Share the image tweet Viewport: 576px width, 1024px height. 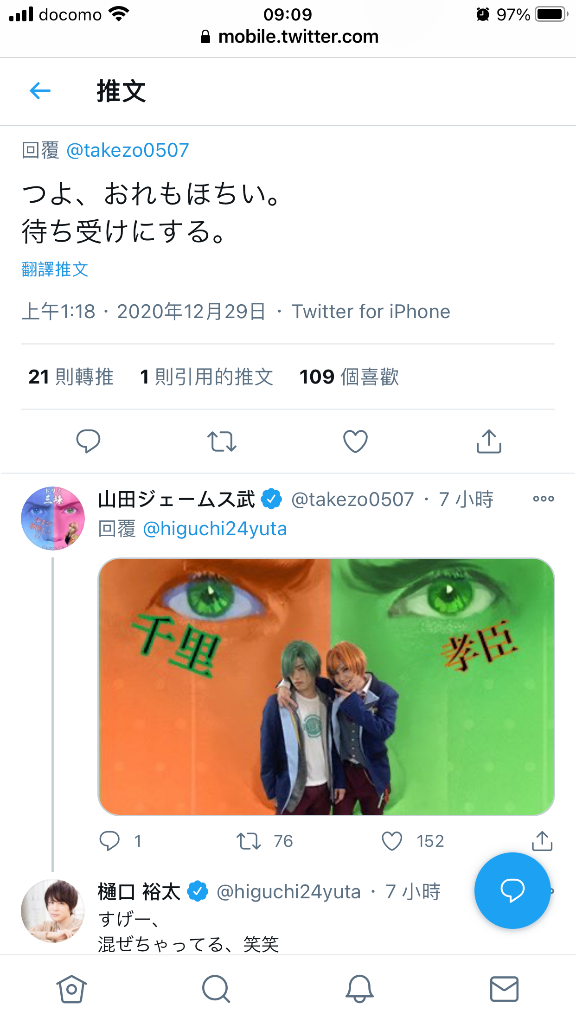point(542,840)
